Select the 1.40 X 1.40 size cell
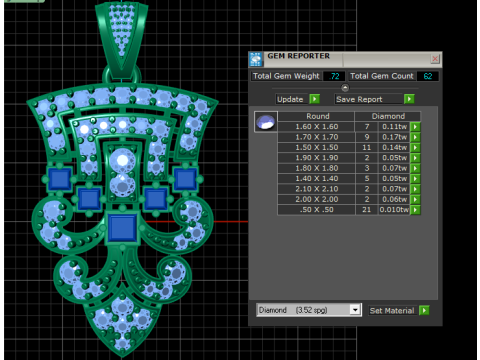Image resolution: width=480 pixels, height=360 pixels. (317, 179)
